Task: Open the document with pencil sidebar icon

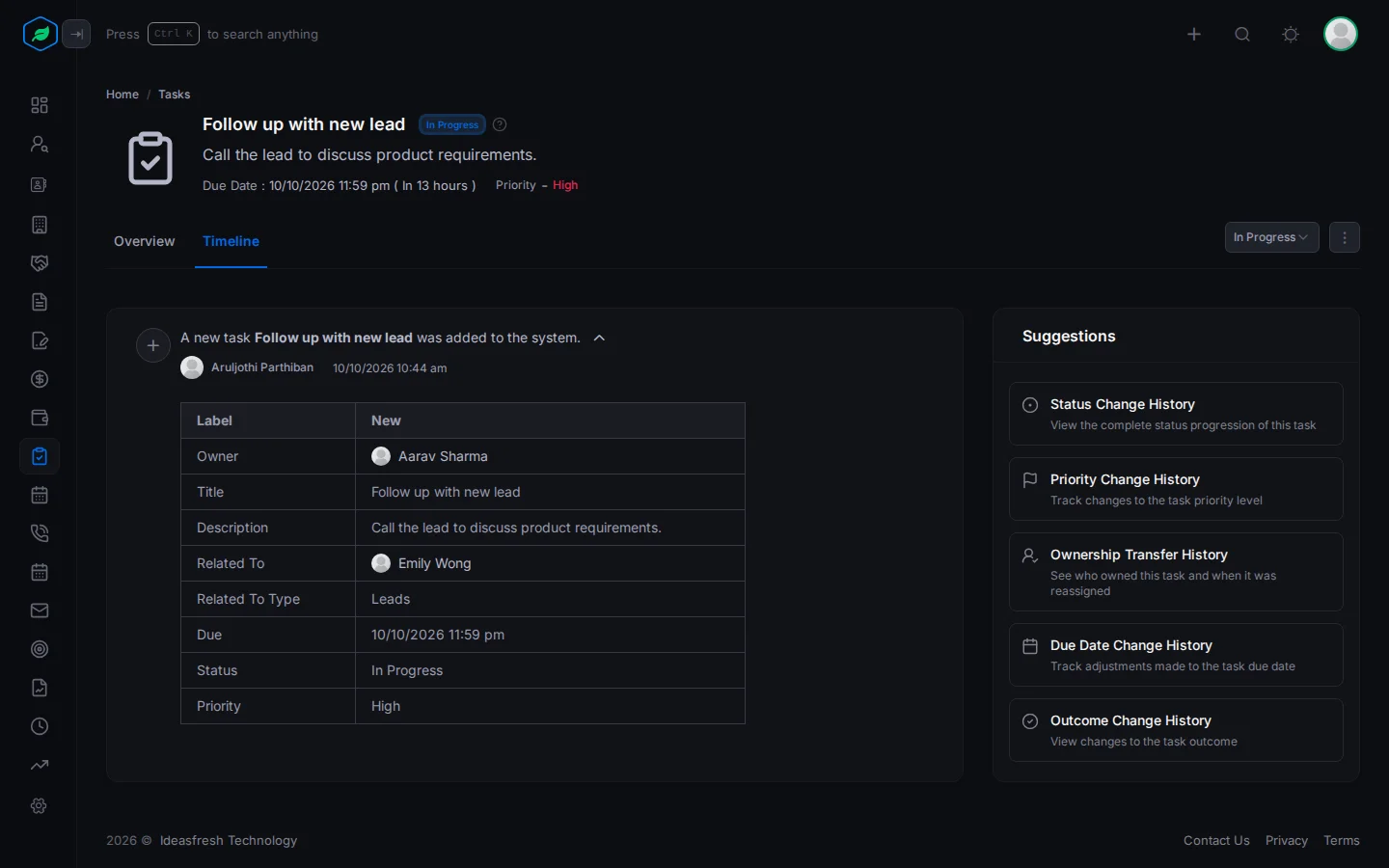Action: pos(40,340)
